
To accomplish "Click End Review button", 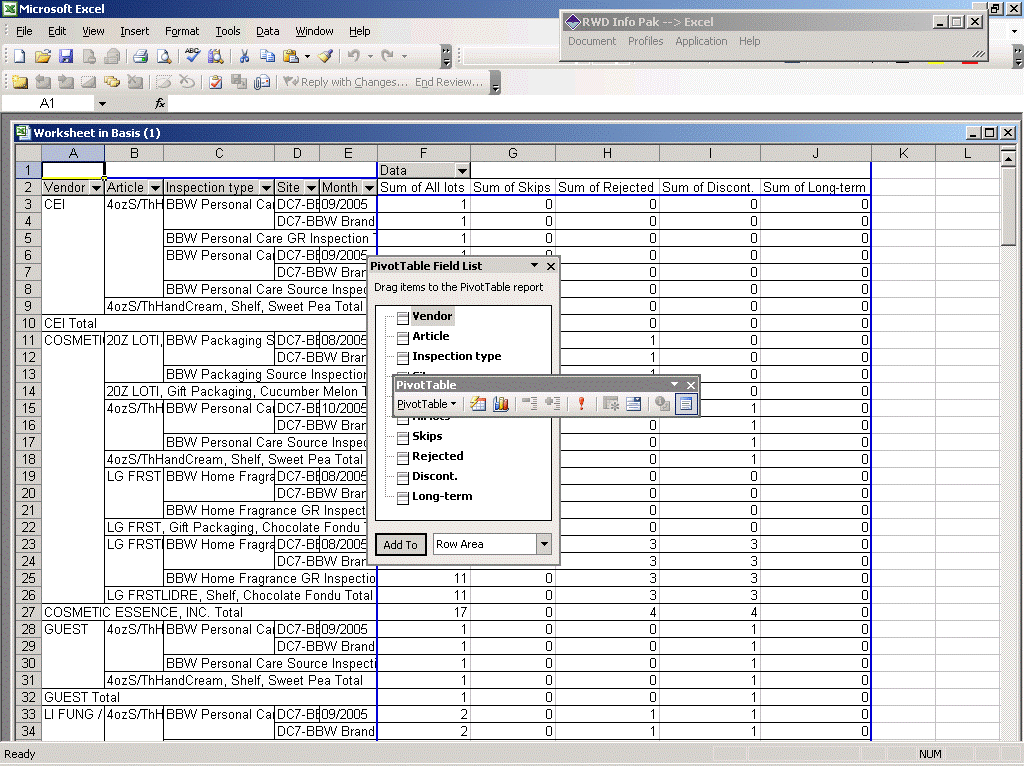I will tap(449, 82).
